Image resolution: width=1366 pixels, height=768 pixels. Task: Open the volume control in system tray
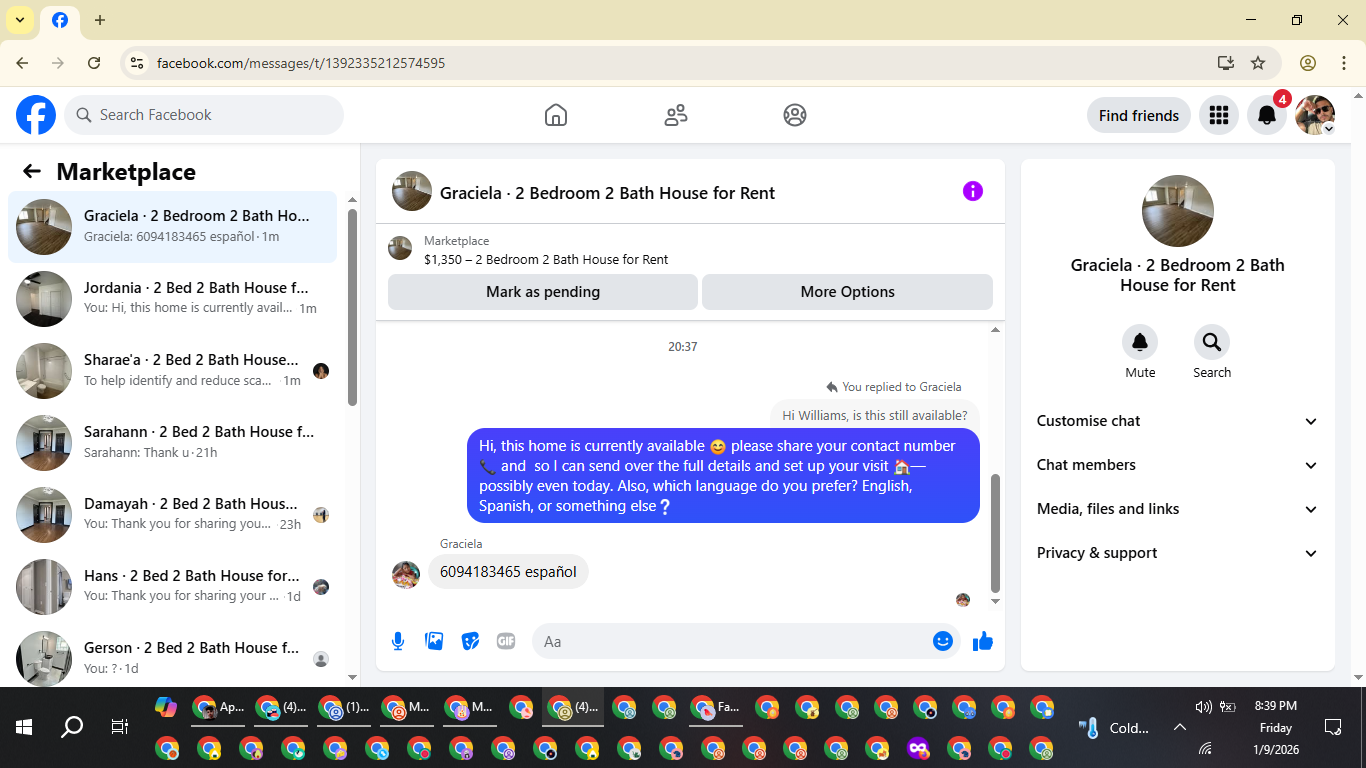click(1204, 707)
